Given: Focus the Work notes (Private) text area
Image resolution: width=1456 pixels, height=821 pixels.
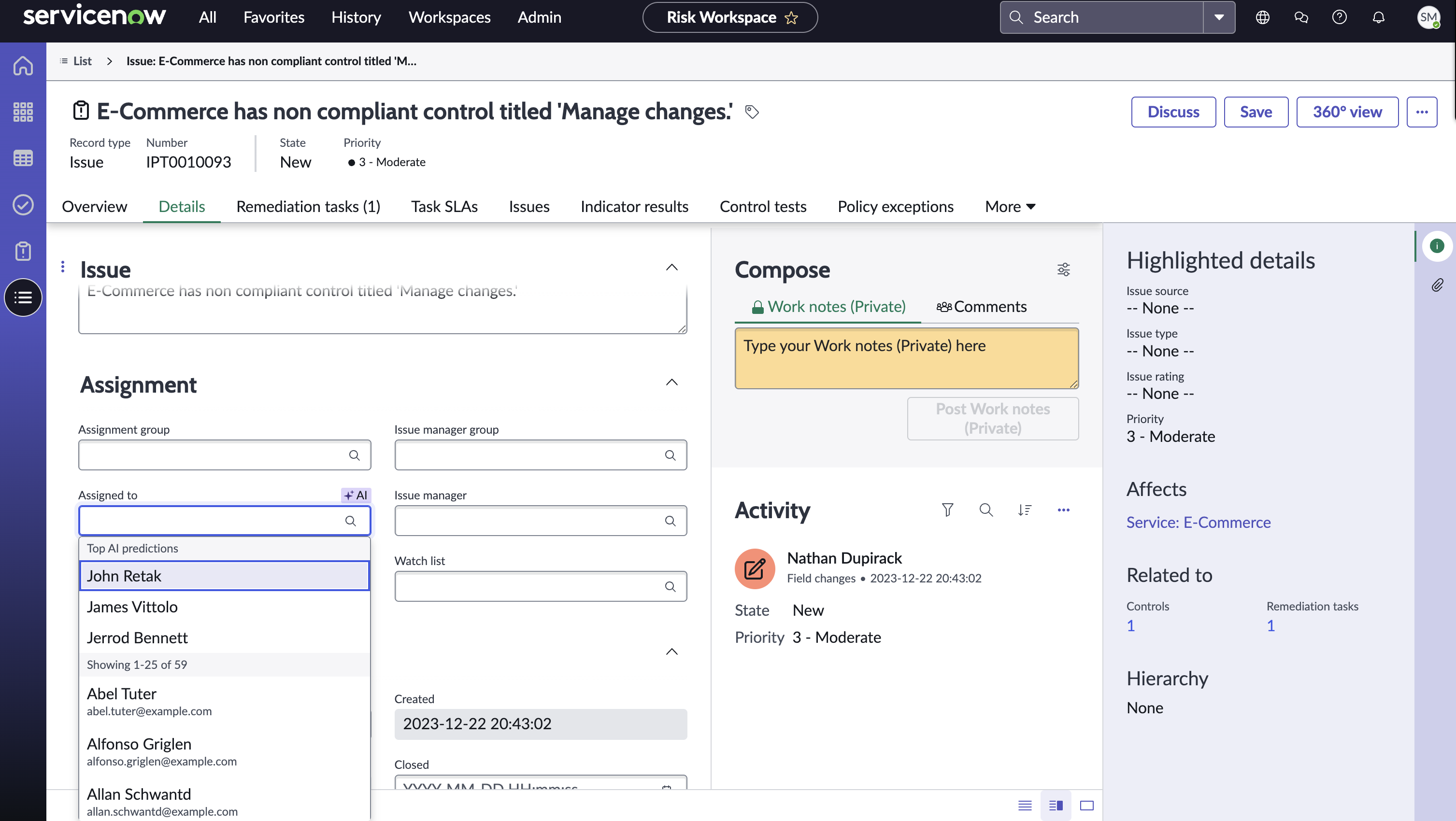Looking at the screenshot, I should click(x=907, y=359).
